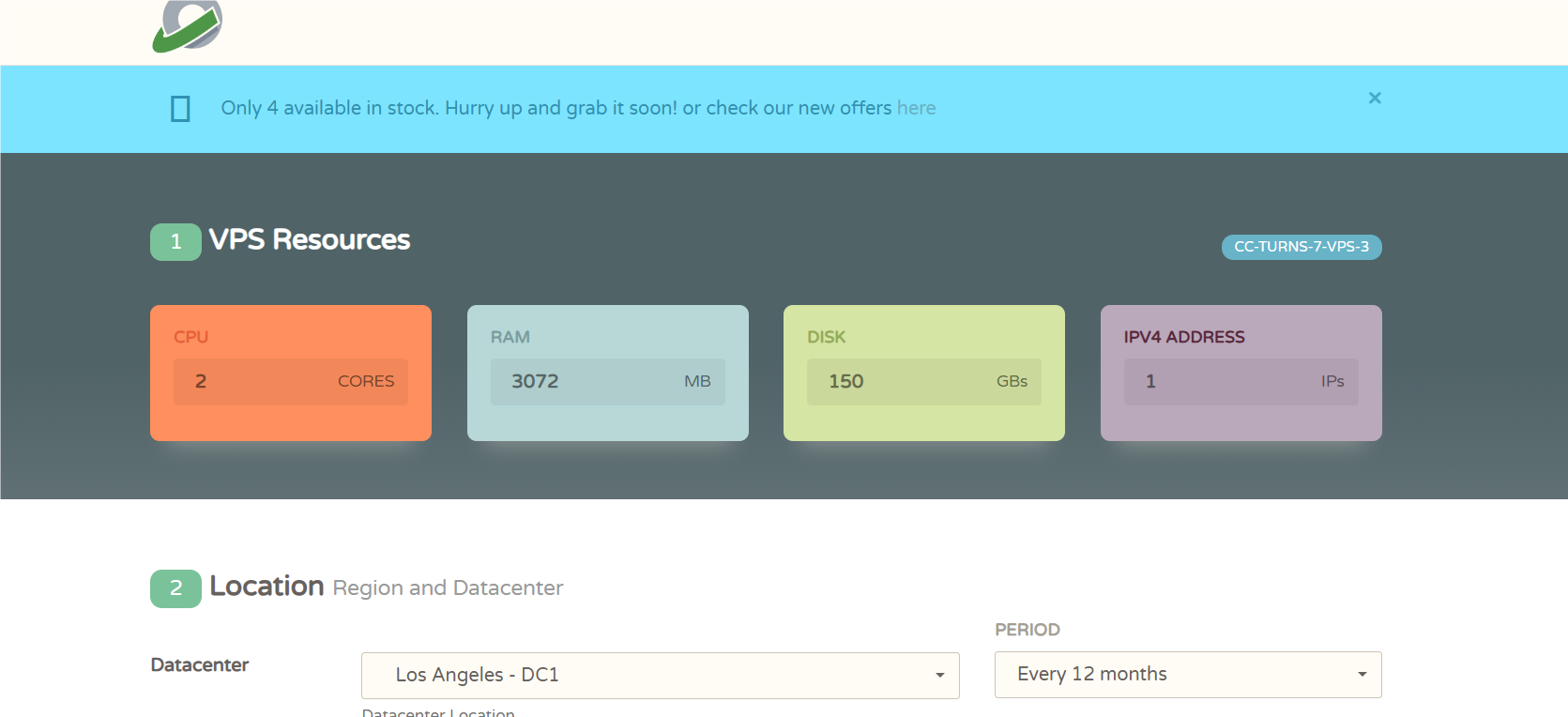Open the Datacenter Los Angeles - DC1 dropdown

(x=661, y=676)
